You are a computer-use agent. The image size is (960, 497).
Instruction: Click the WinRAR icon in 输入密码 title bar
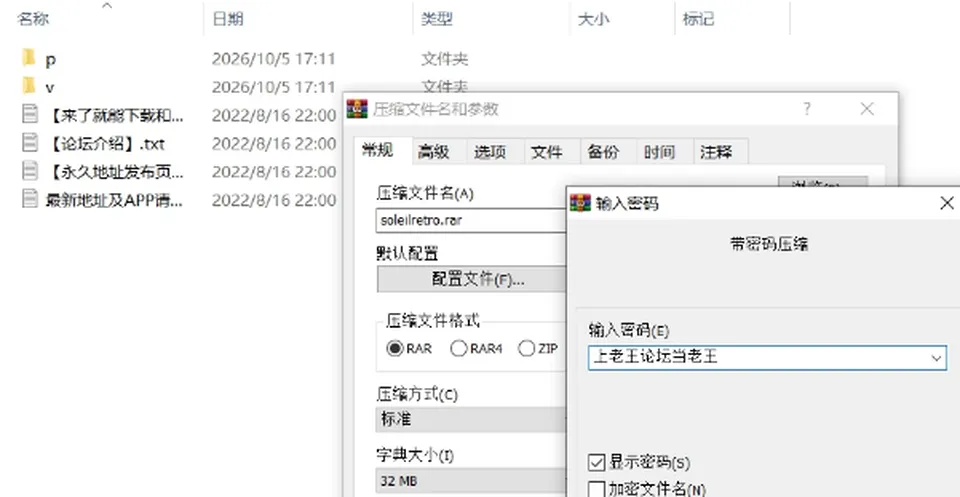580,203
